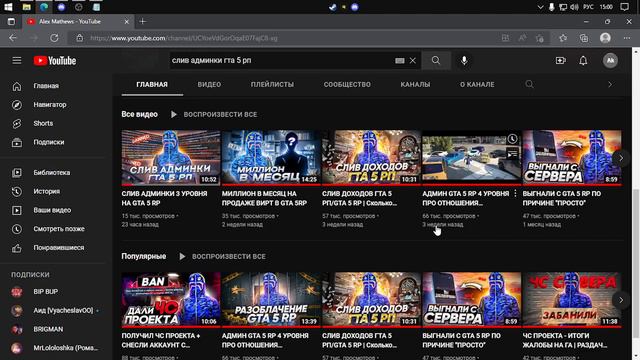Open the СЛИВ АДМИНКИ ГТА 5 РП thumbnail
The width and height of the screenshot is (640, 360).
[171, 158]
